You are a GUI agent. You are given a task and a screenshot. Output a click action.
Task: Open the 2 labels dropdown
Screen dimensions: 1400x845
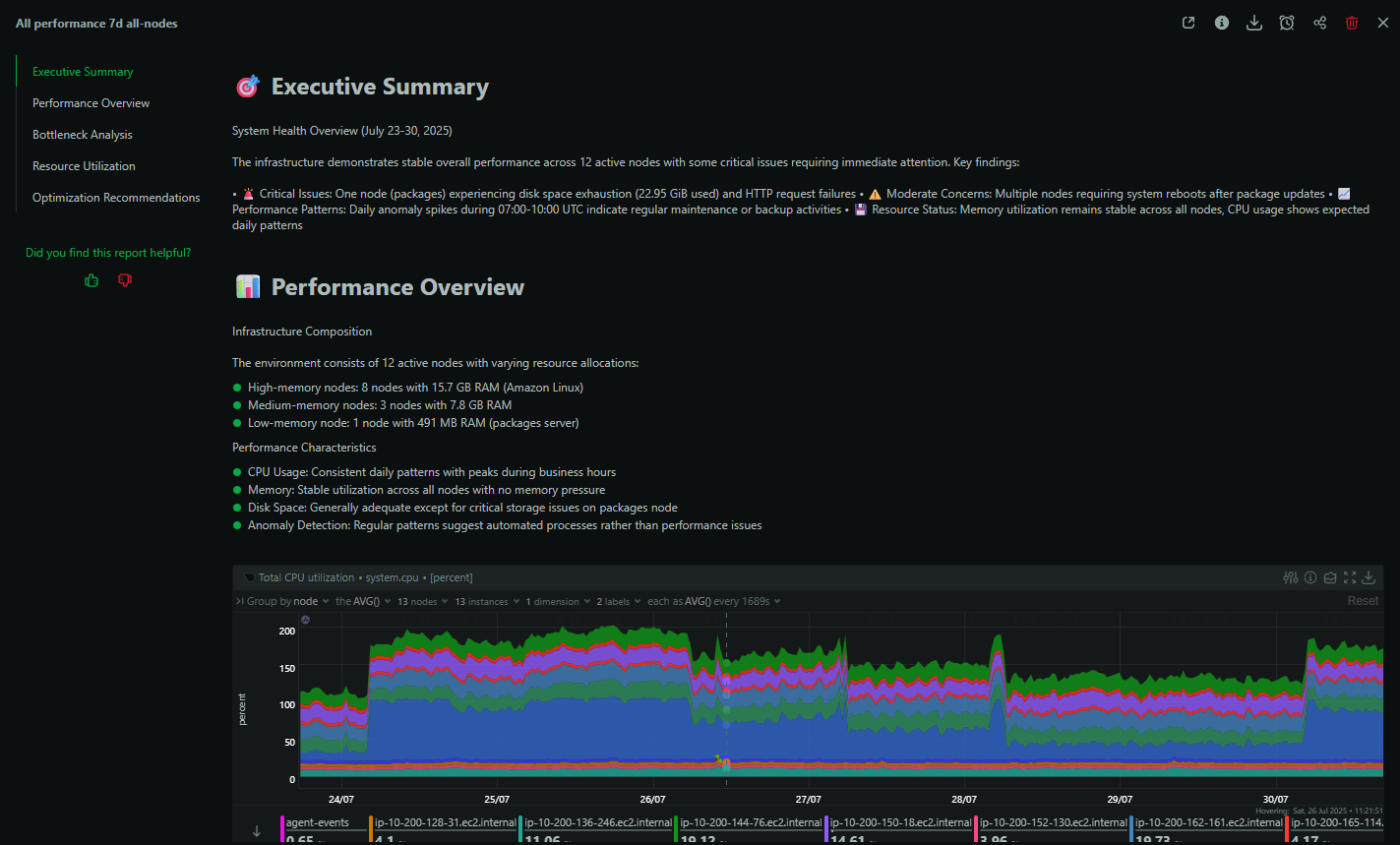click(618, 600)
